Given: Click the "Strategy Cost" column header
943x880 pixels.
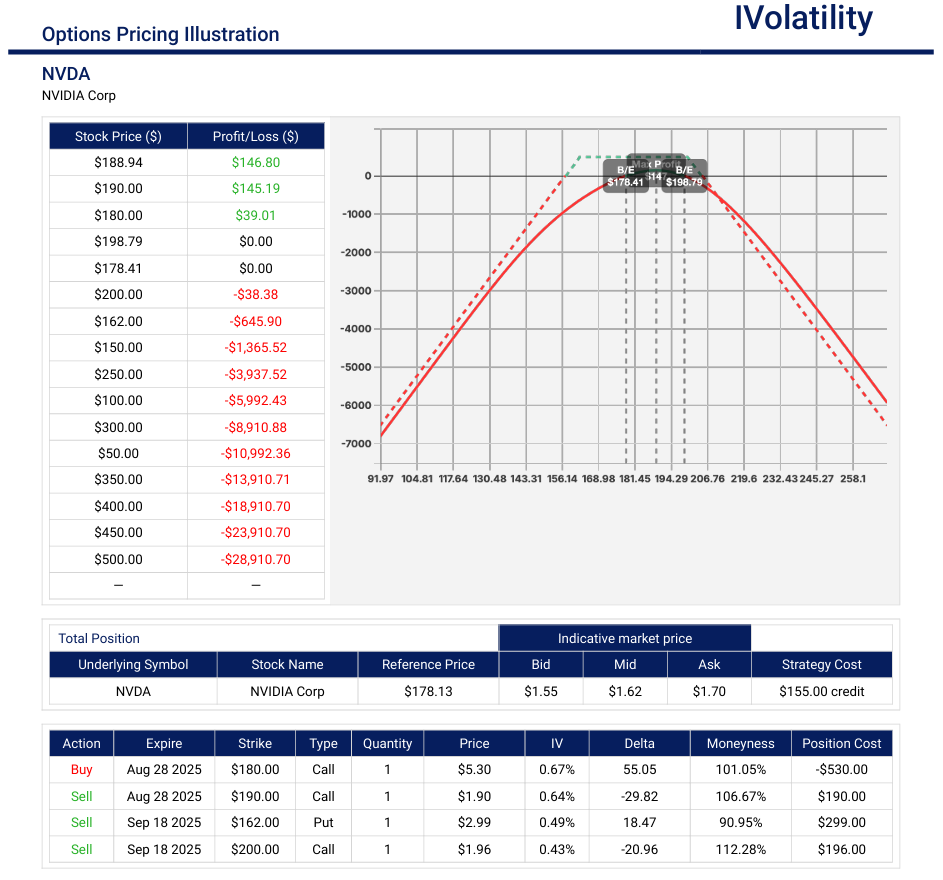Looking at the screenshot, I should 822,665.
